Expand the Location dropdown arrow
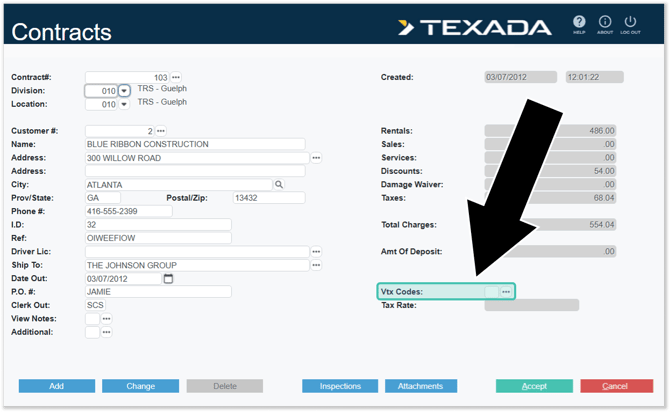This screenshot has width=670, height=412. tap(124, 104)
